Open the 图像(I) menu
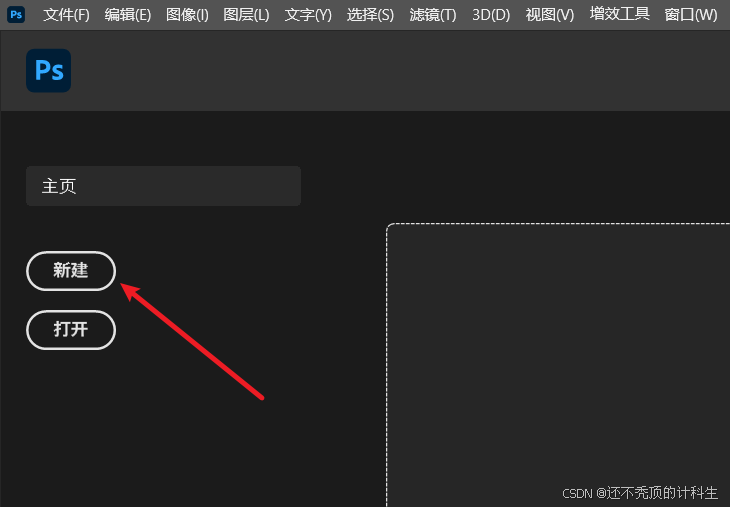 point(187,15)
